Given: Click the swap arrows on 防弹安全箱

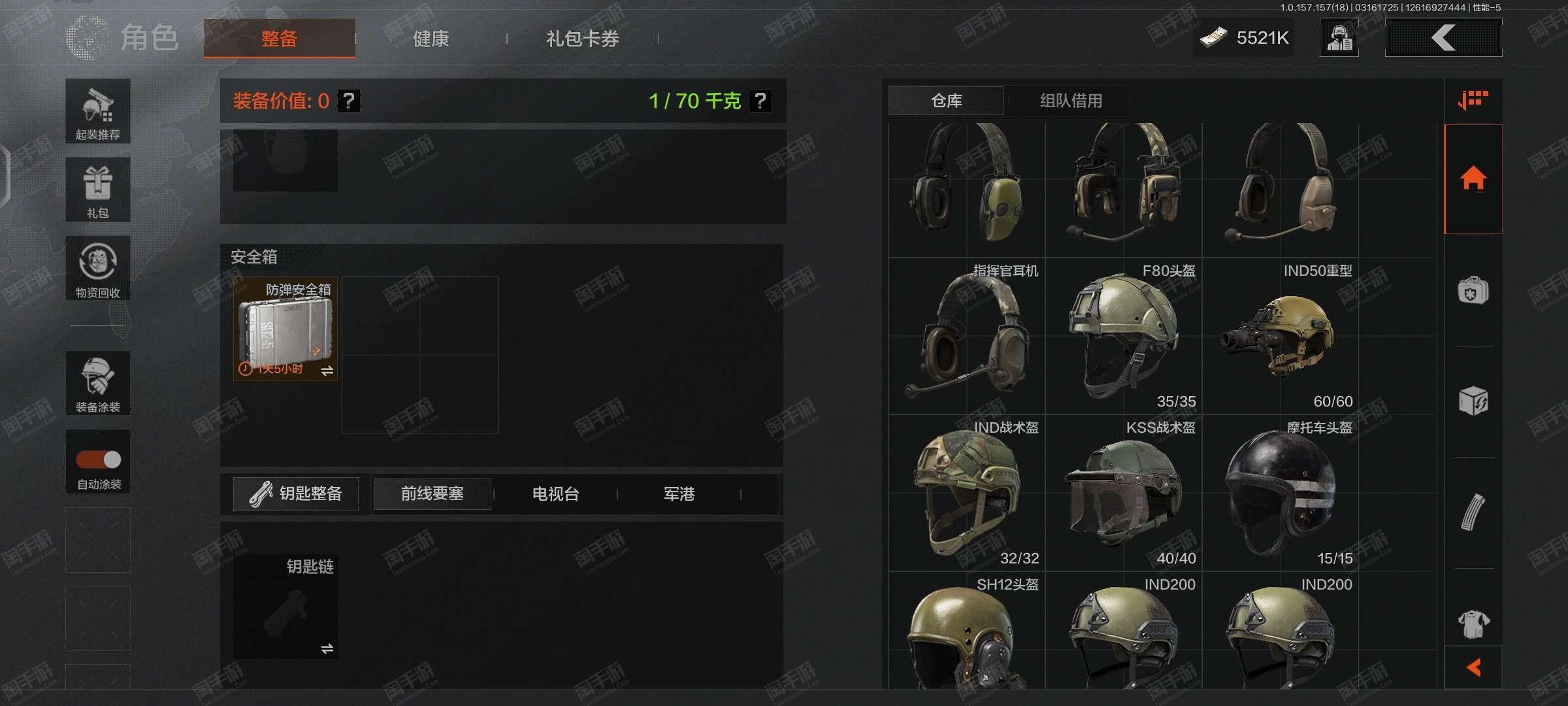Looking at the screenshot, I should tap(327, 371).
